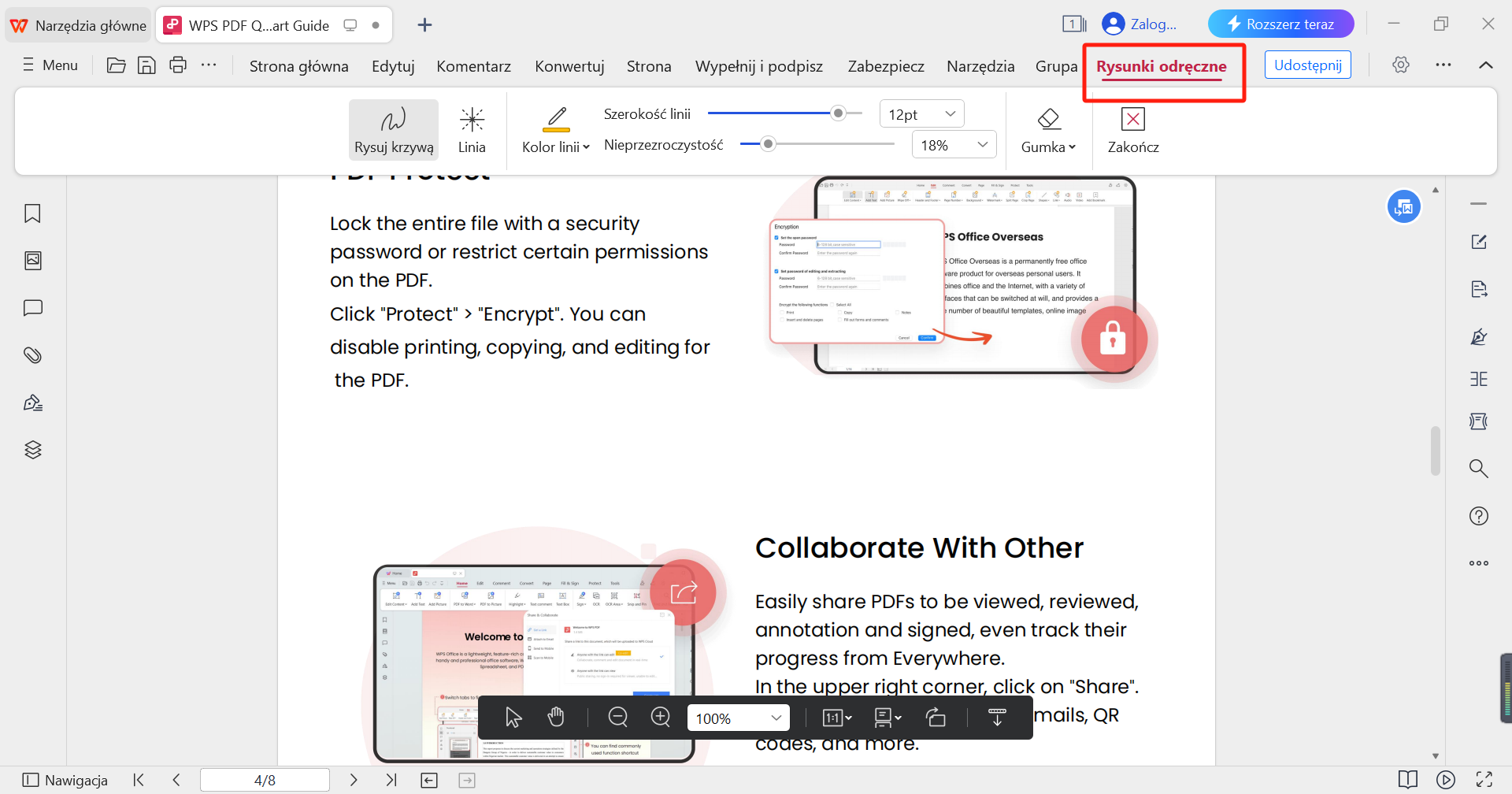Click the Open file folder icon
Screen dimensions: 1512x794
click(x=117, y=65)
